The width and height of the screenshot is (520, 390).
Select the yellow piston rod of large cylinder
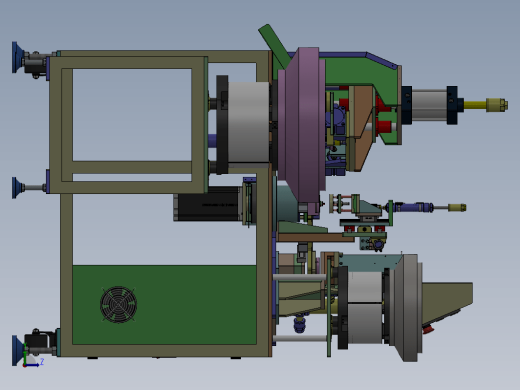click(x=475, y=105)
